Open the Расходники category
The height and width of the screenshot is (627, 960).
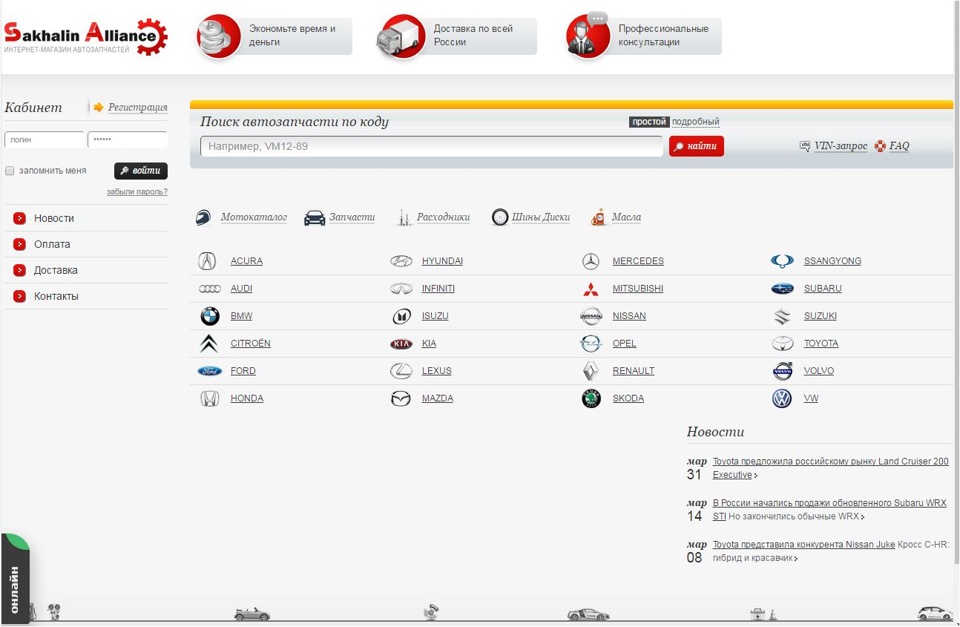click(x=443, y=217)
